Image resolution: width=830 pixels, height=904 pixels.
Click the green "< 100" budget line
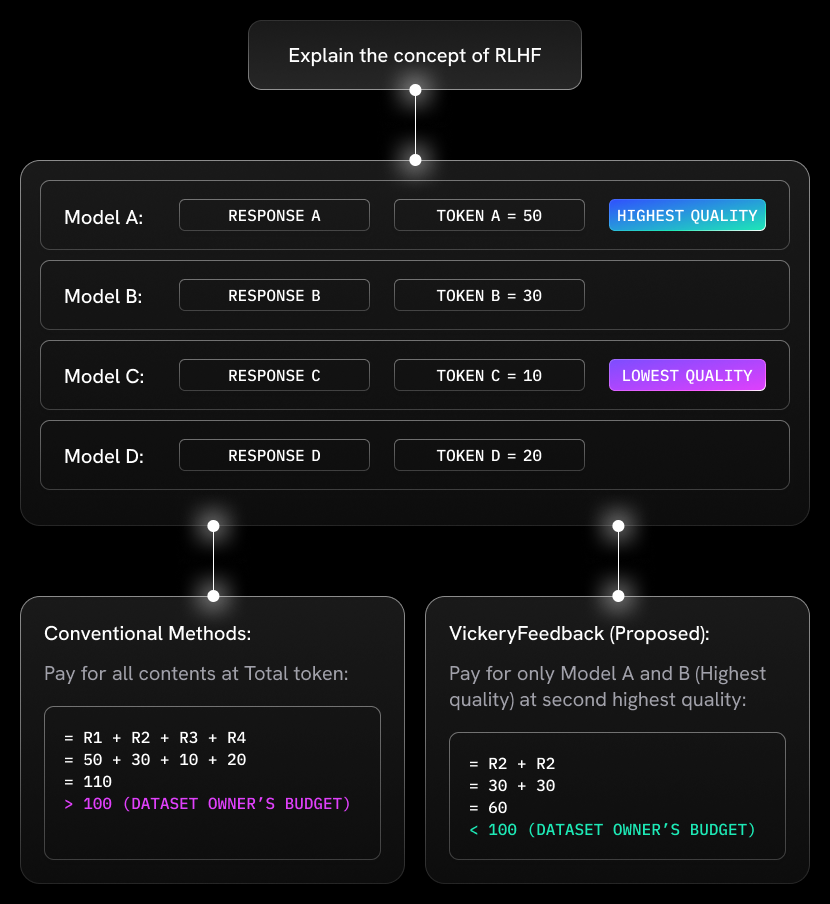pyautogui.click(x=612, y=829)
